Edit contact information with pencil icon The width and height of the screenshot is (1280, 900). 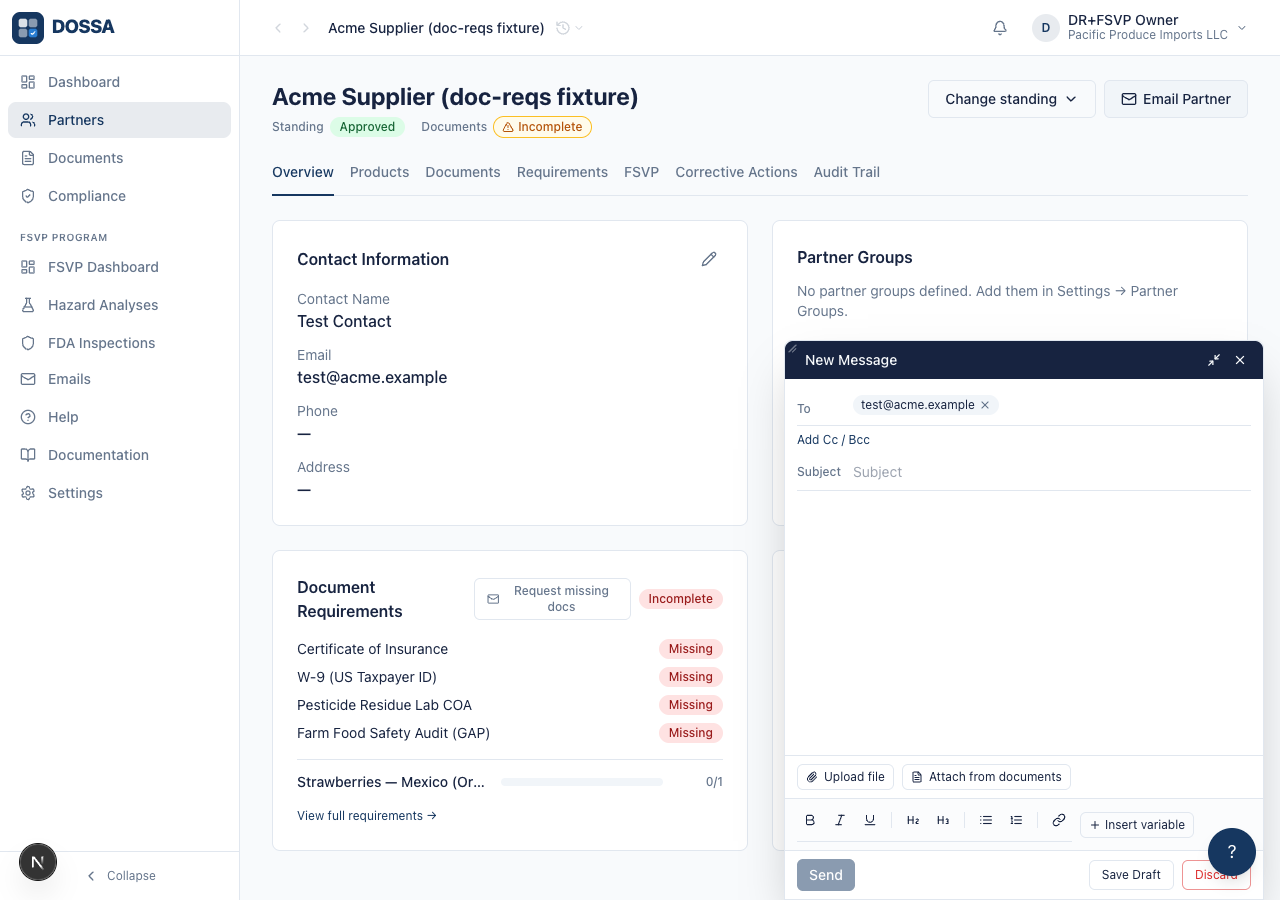709,259
